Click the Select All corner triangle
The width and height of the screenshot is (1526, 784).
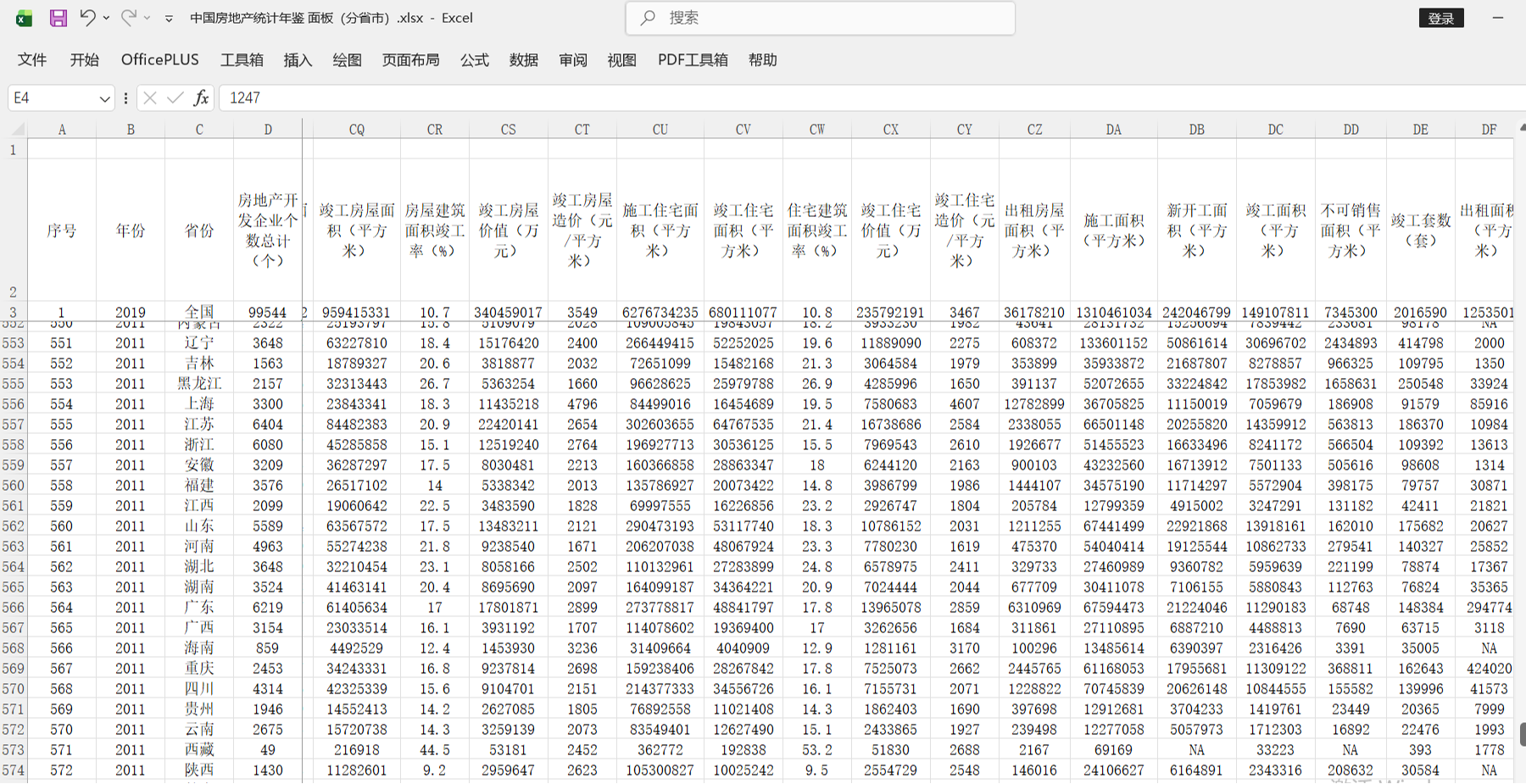pyautogui.click(x=18, y=130)
